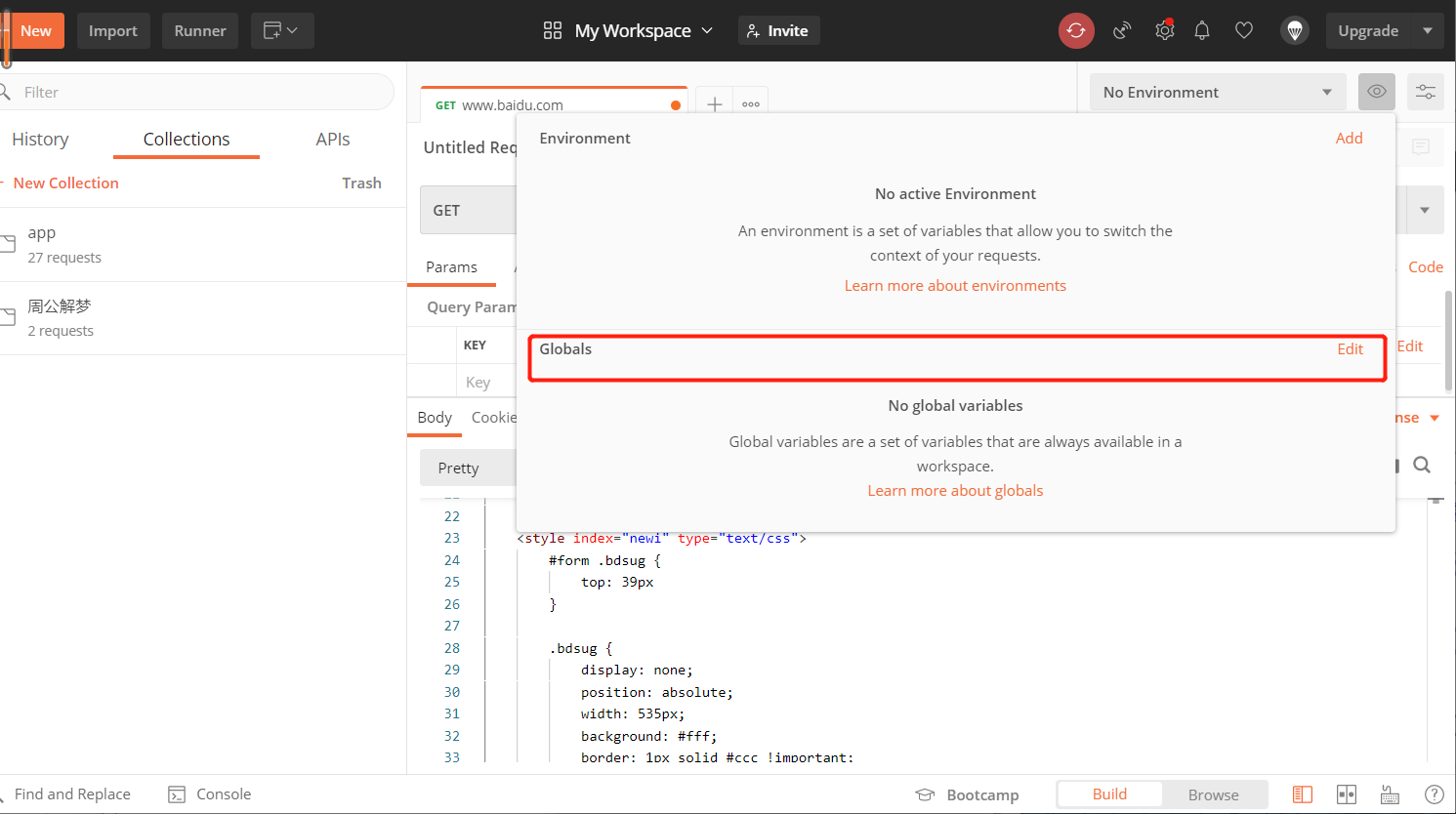
Task: Open the notifications bell
Action: (x=1202, y=30)
